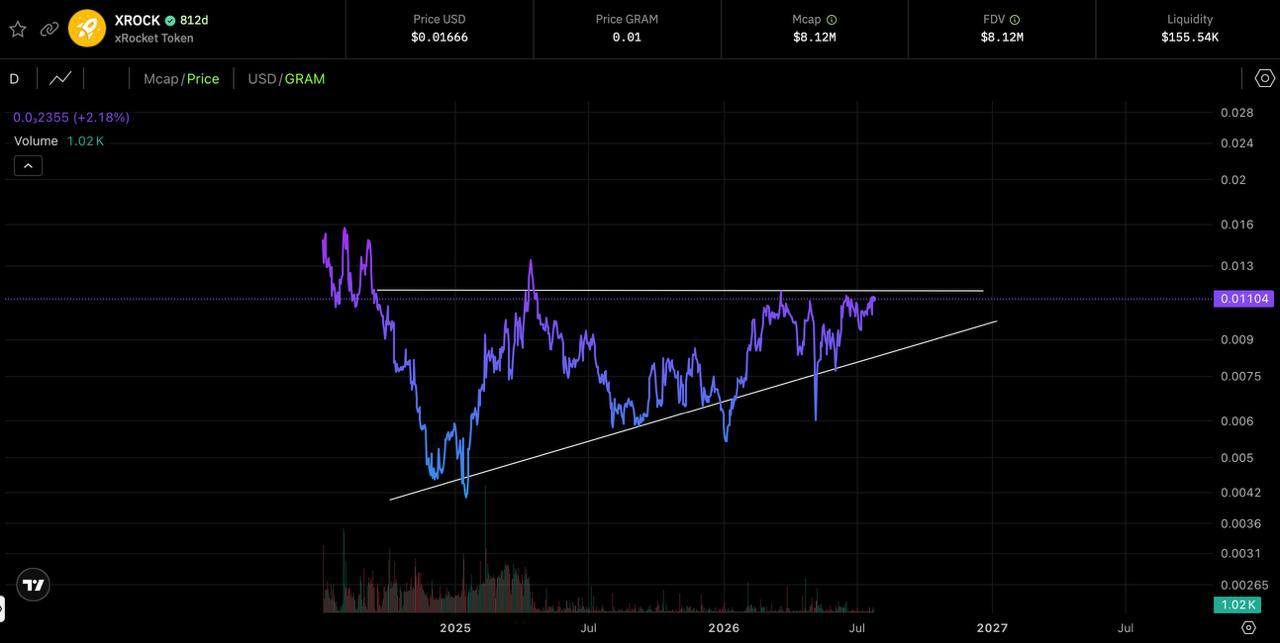
Task: Select the current price tag 0.01104
Action: point(1243,299)
